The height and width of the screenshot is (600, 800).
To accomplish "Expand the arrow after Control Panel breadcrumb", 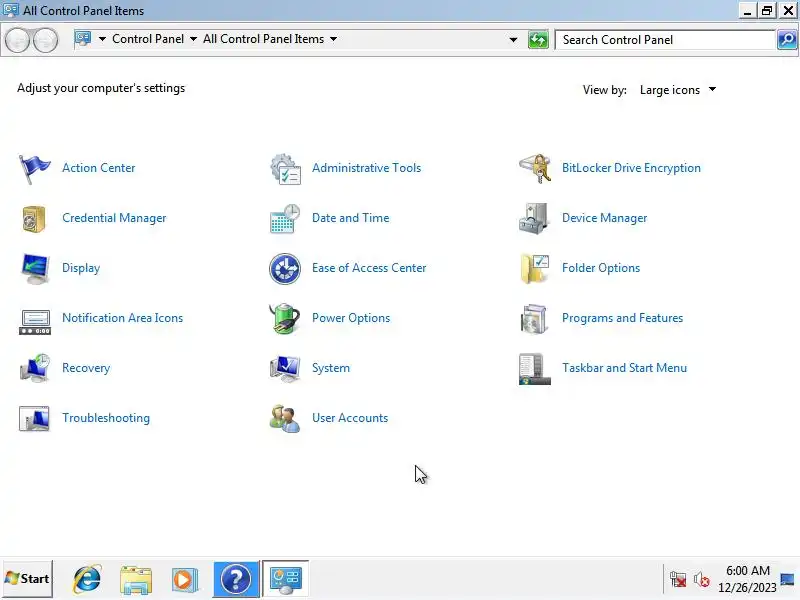I will click(193, 39).
